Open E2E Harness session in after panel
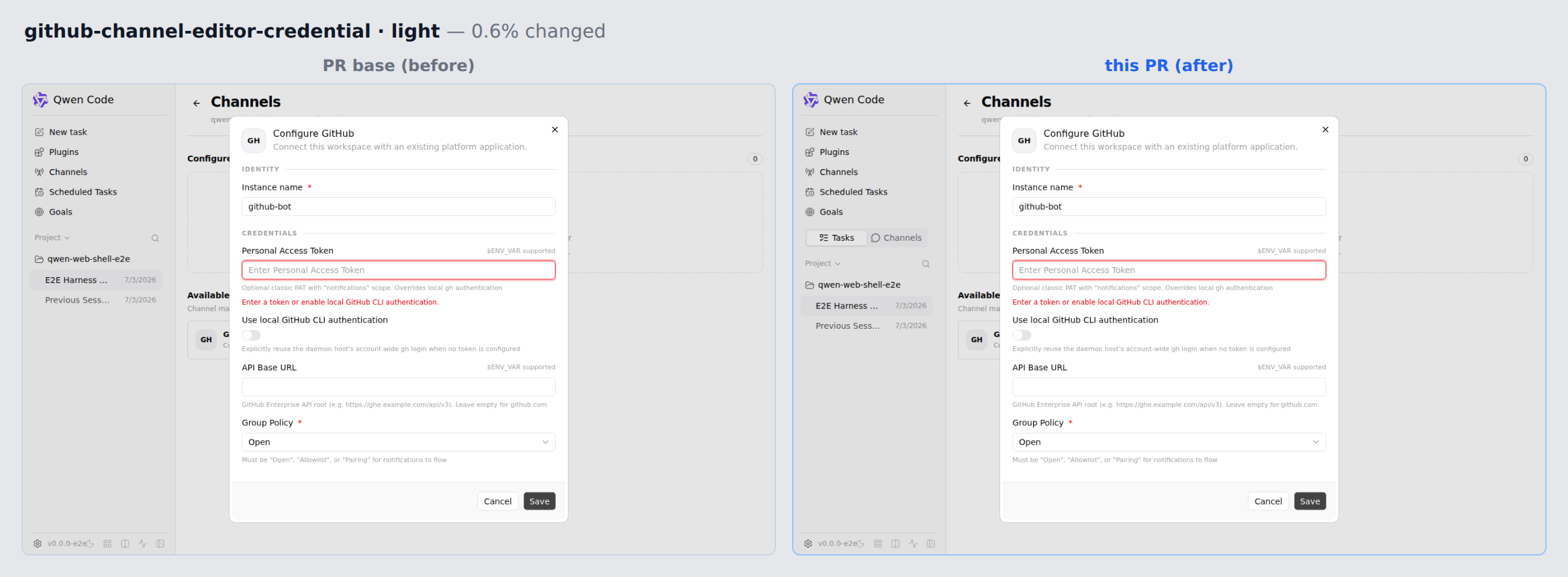The height and width of the screenshot is (577, 1568). pos(867,305)
